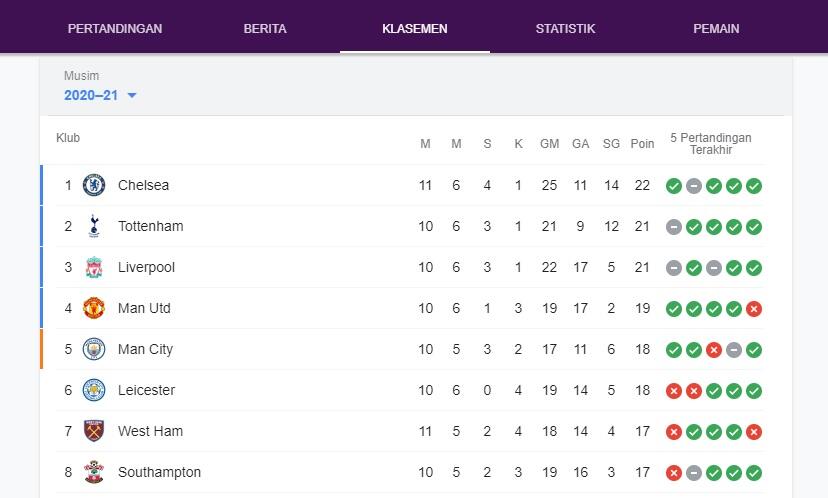828x498 pixels.
Task: Click Chelsea's grey draw result icon
Action: pos(694,186)
